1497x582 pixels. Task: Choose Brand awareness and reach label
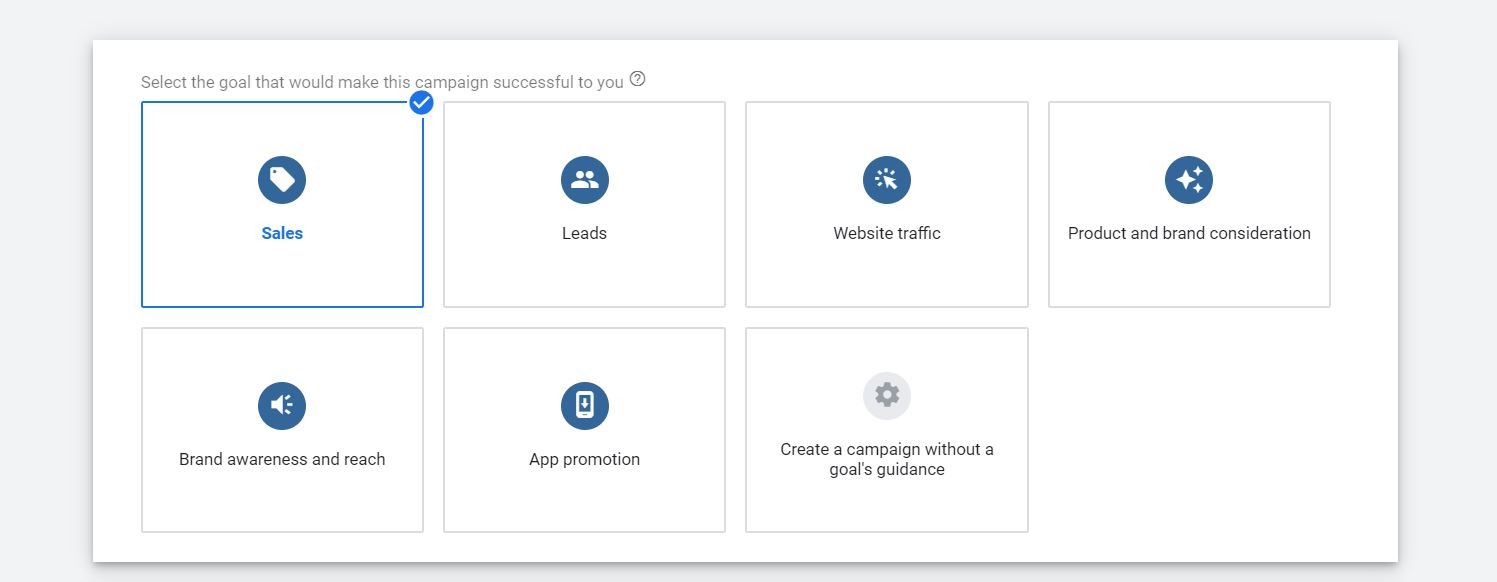[x=282, y=459]
